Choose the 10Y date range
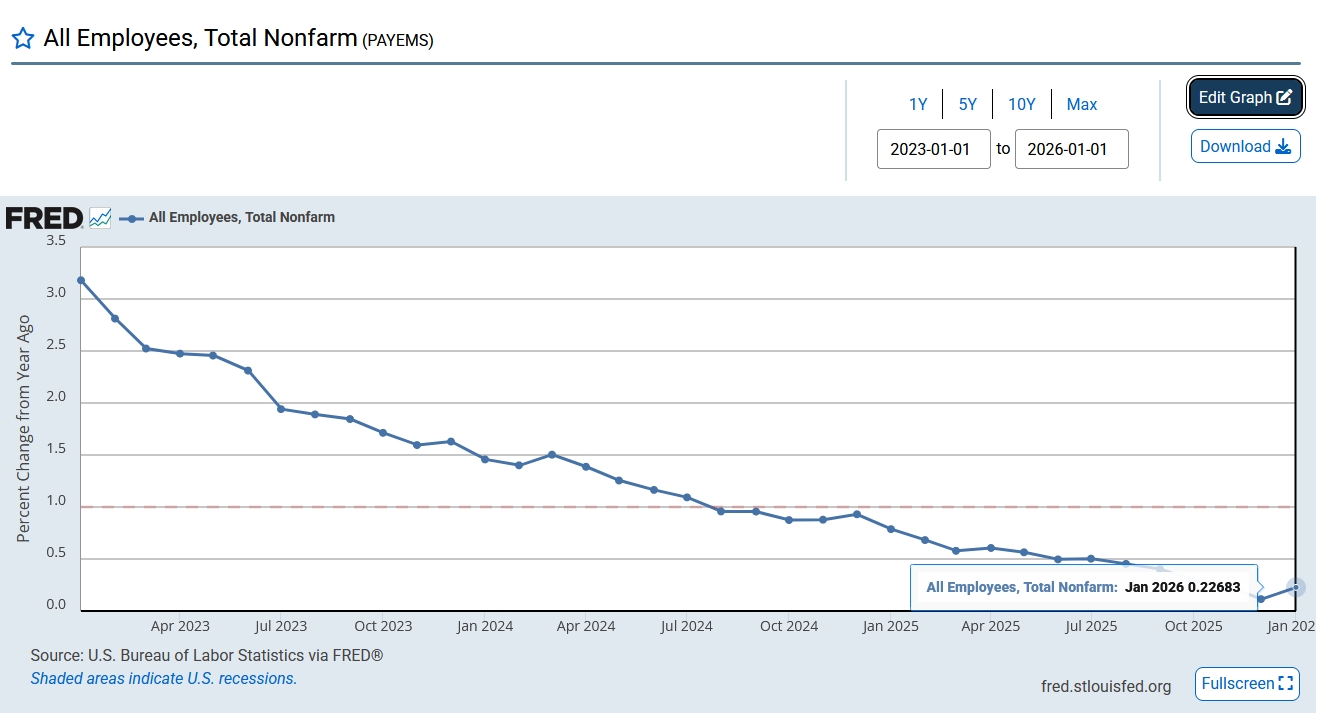This screenshot has height=718, width=1319. tap(1021, 105)
